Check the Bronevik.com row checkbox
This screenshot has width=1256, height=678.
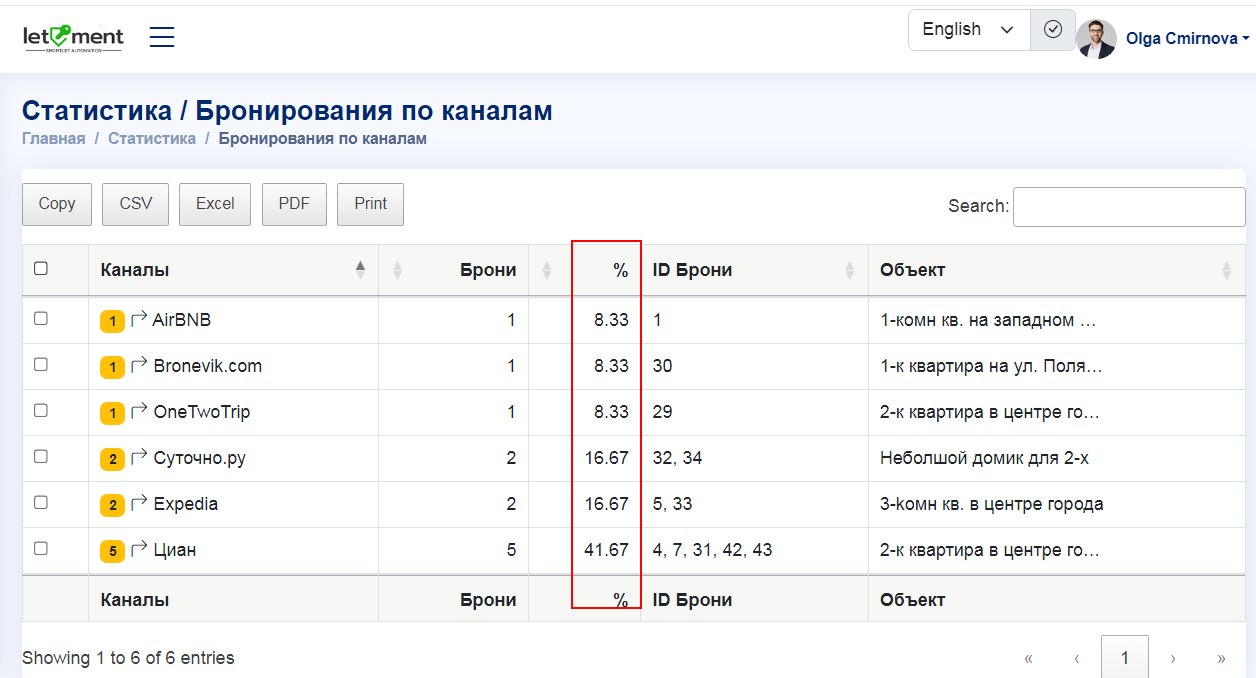(x=41, y=364)
